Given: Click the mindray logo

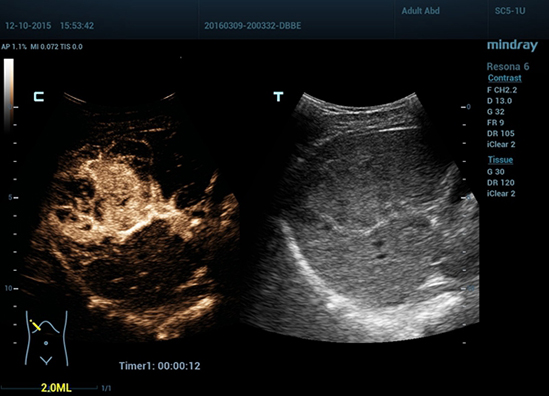Looking at the screenshot, I should (512, 46).
